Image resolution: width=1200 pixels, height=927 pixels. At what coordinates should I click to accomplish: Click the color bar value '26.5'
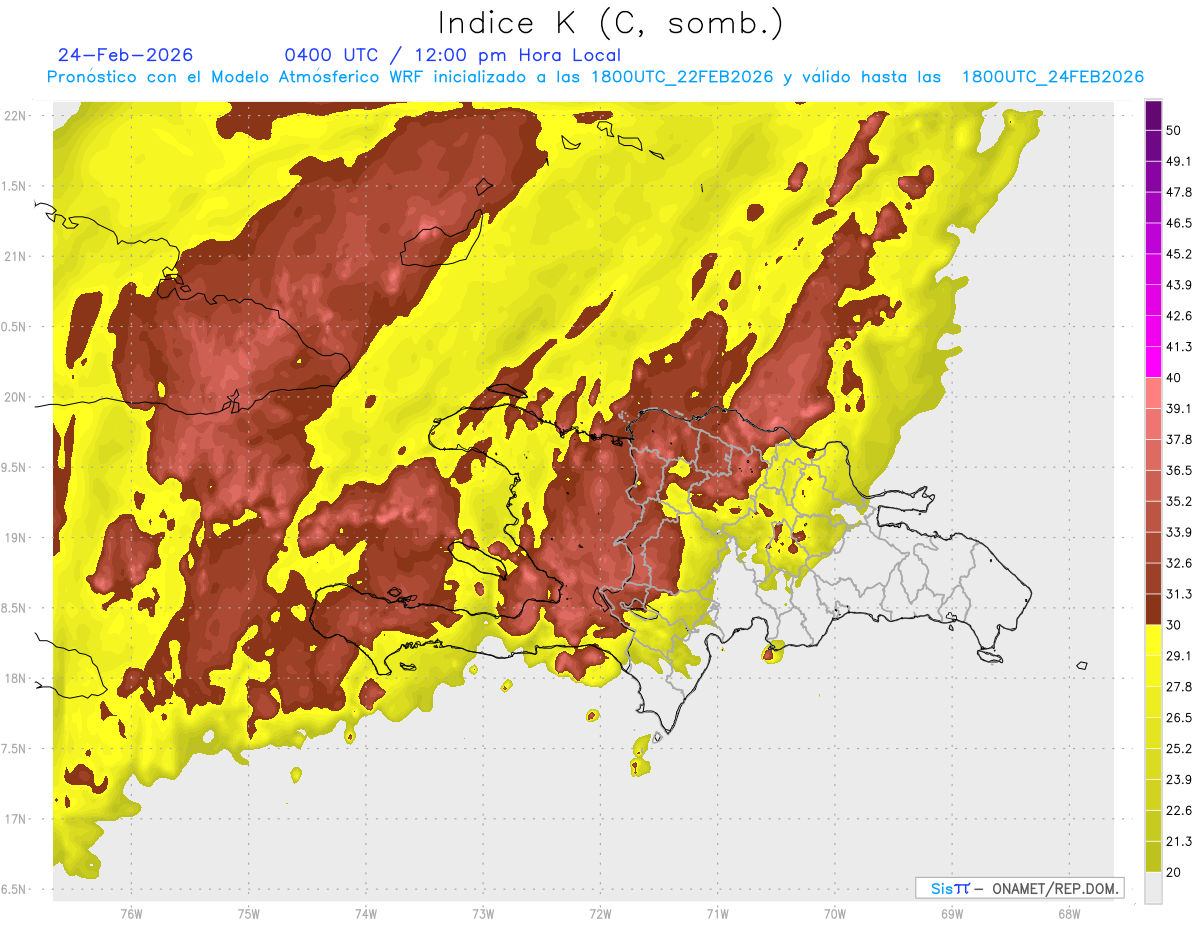coord(1178,717)
